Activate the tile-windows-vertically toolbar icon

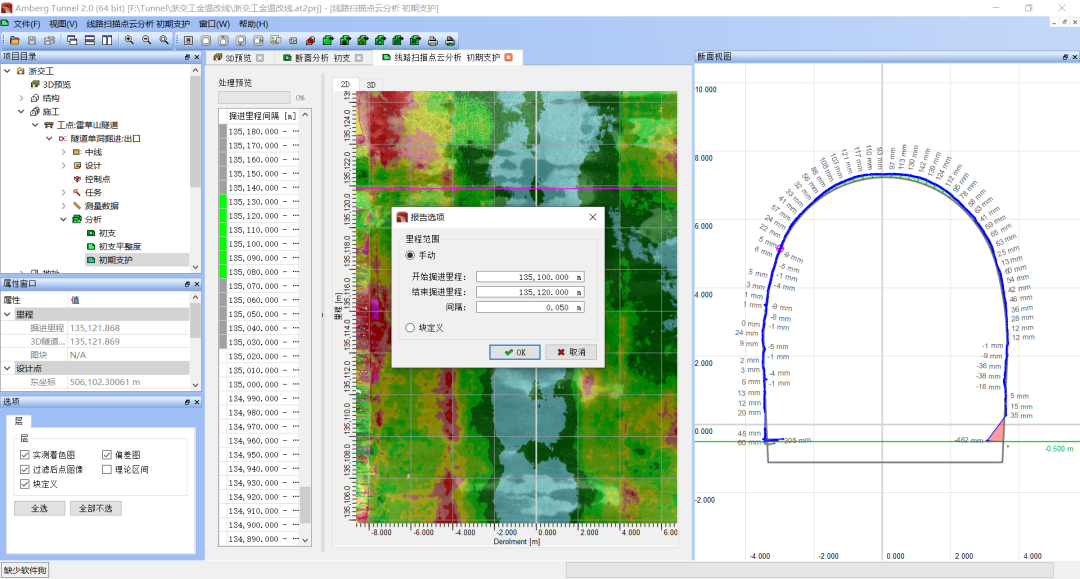point(107,40)
